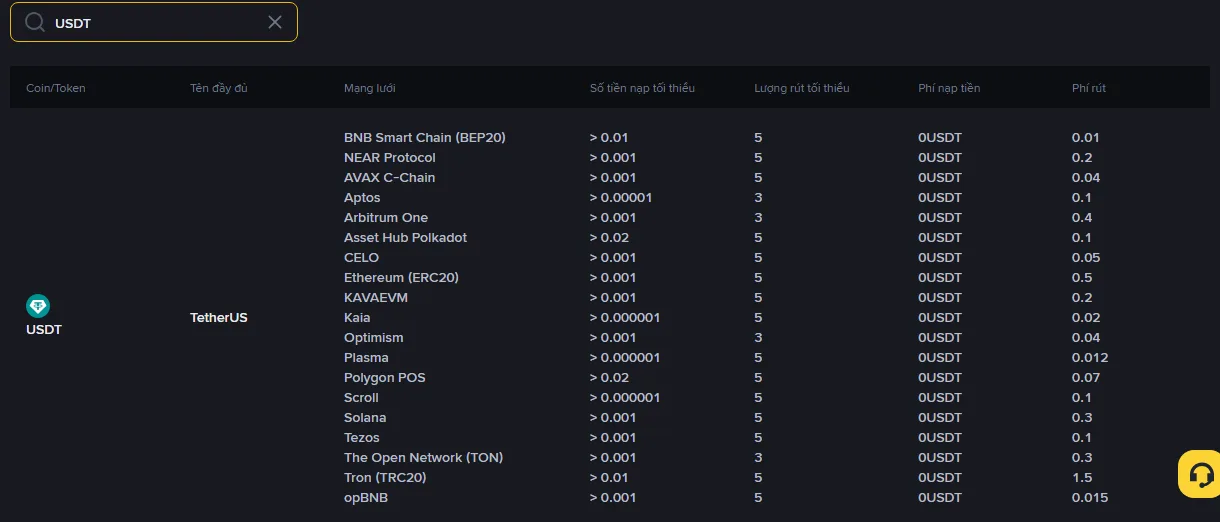This screenshot has height=522, width=1220.
Task: Click BNB Smart Chain deposit fee 0USDT
Action: [x=940, y=137]
